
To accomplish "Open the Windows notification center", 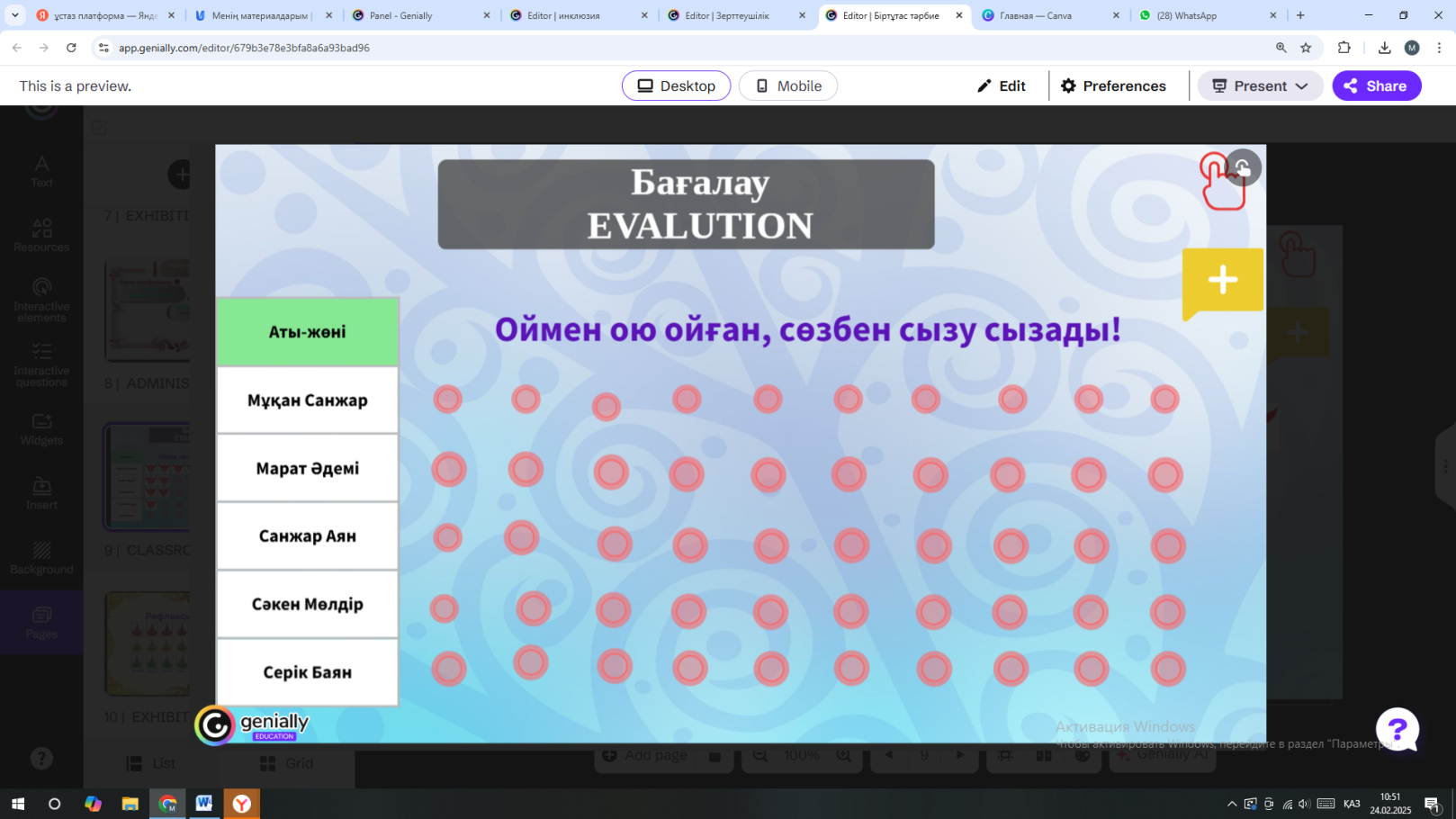I will tap(1432, 804).
